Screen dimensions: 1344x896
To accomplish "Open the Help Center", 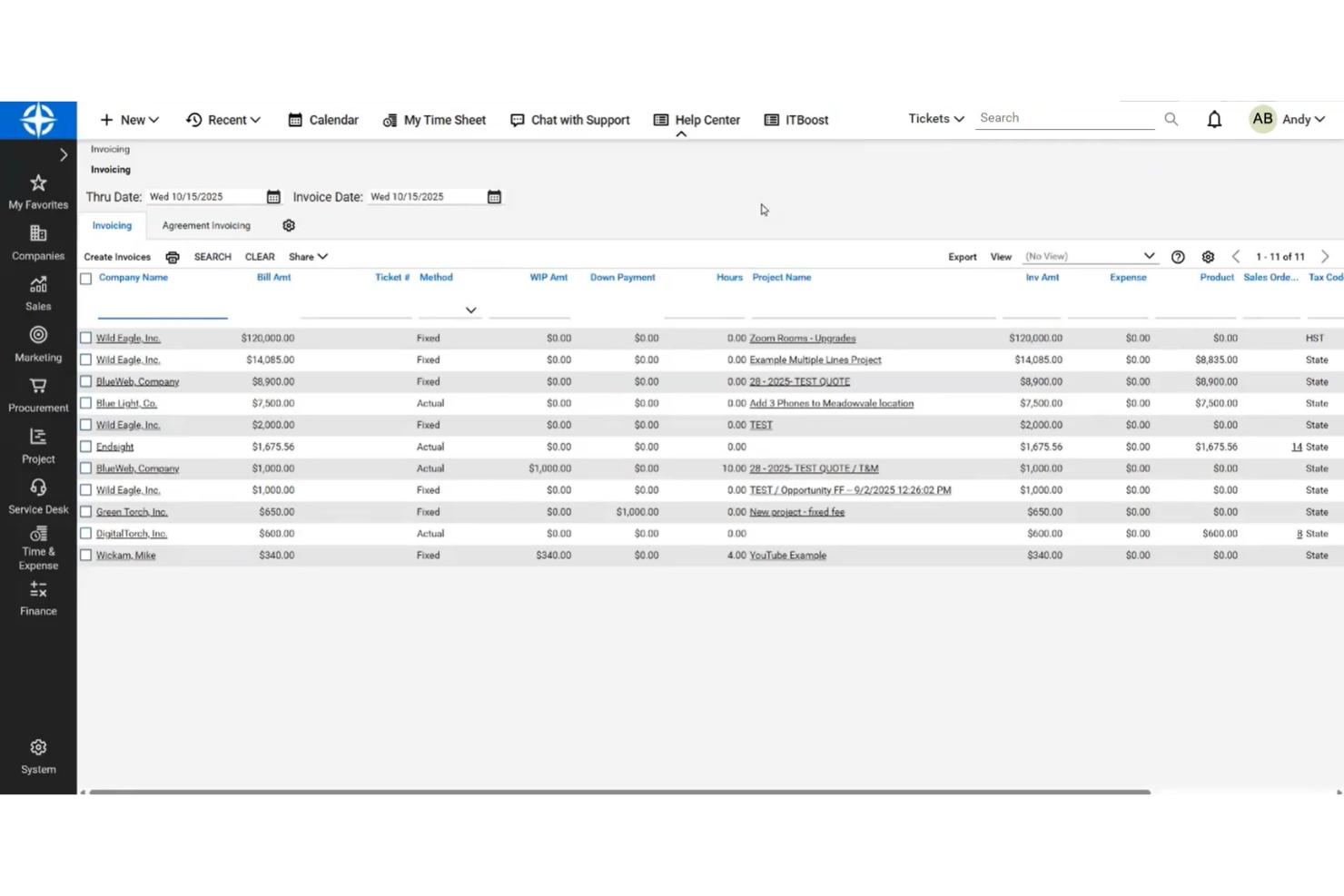I will [696, 119].
